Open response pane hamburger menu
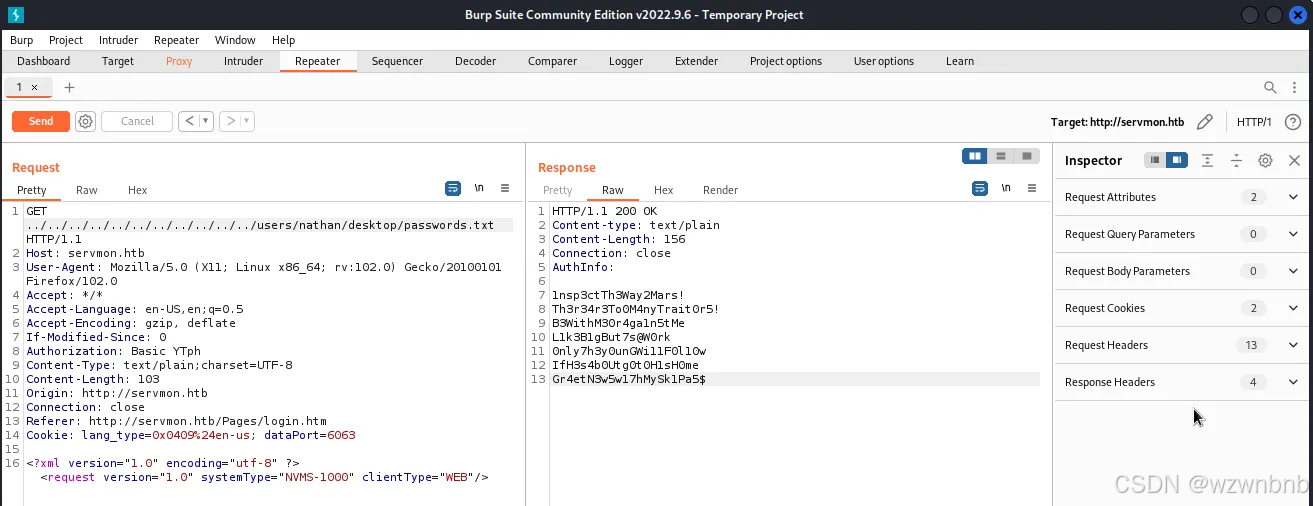This screenshot has width=1313, height=506. [x=1032, y=188]
